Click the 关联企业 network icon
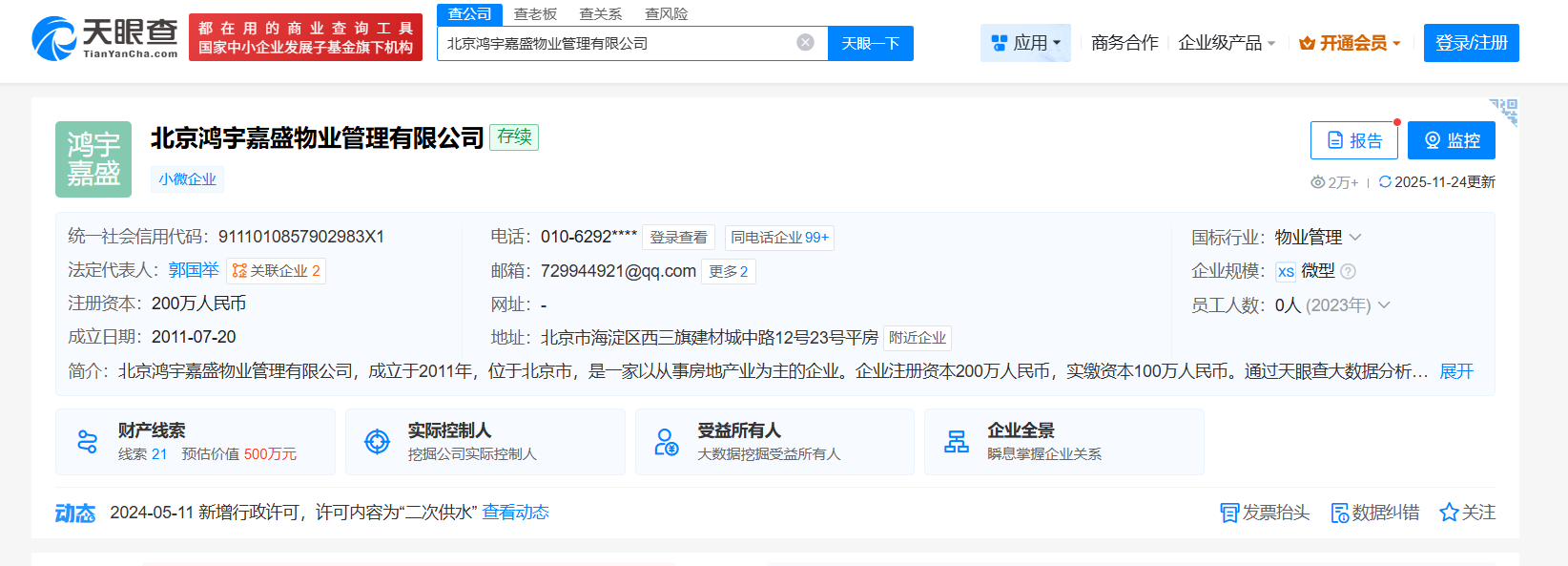1568x566 pixels. [239, 271]
